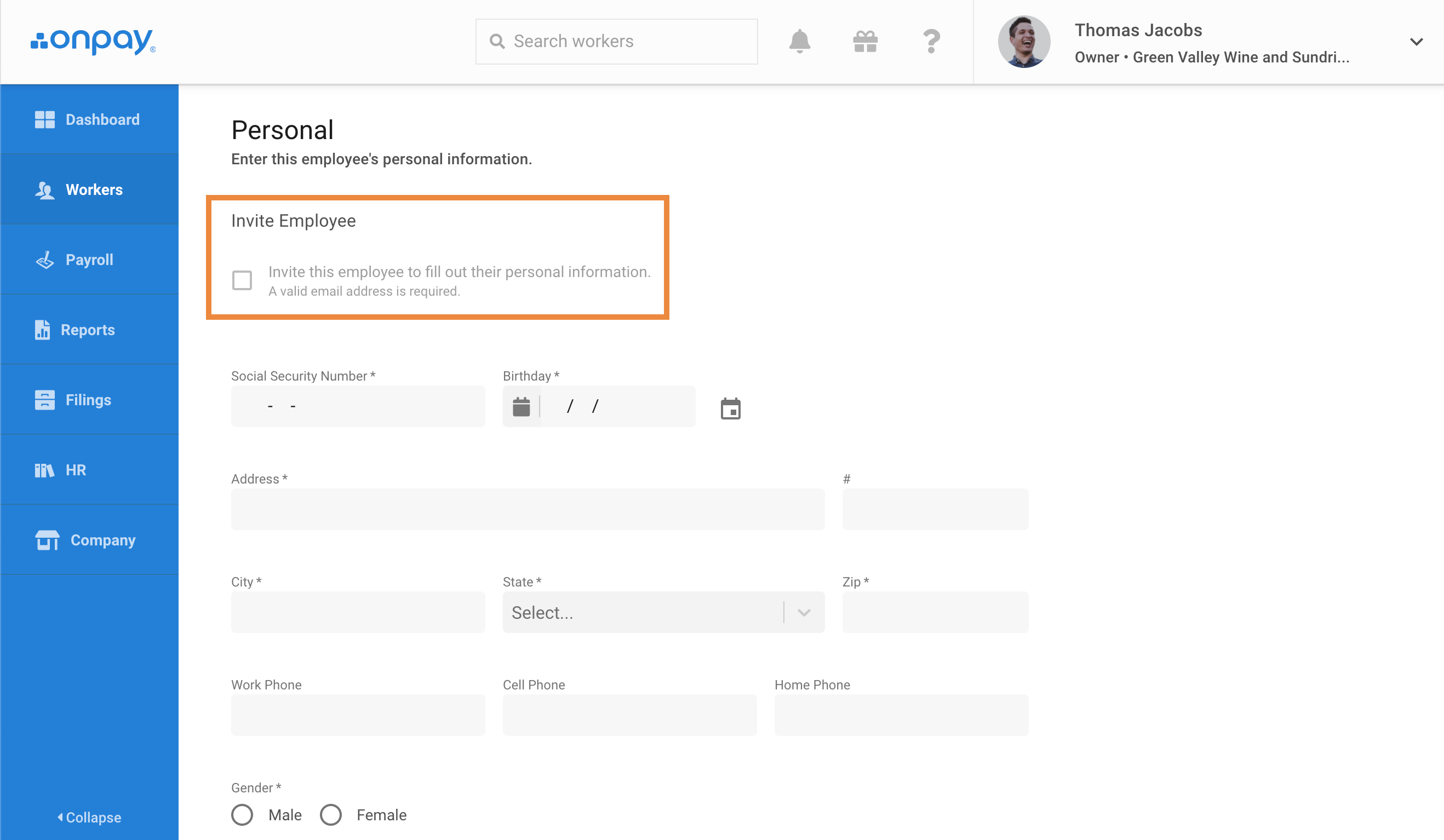Click the HR books icon
This screenshot has width=1444, height=840.
[45, 470]
